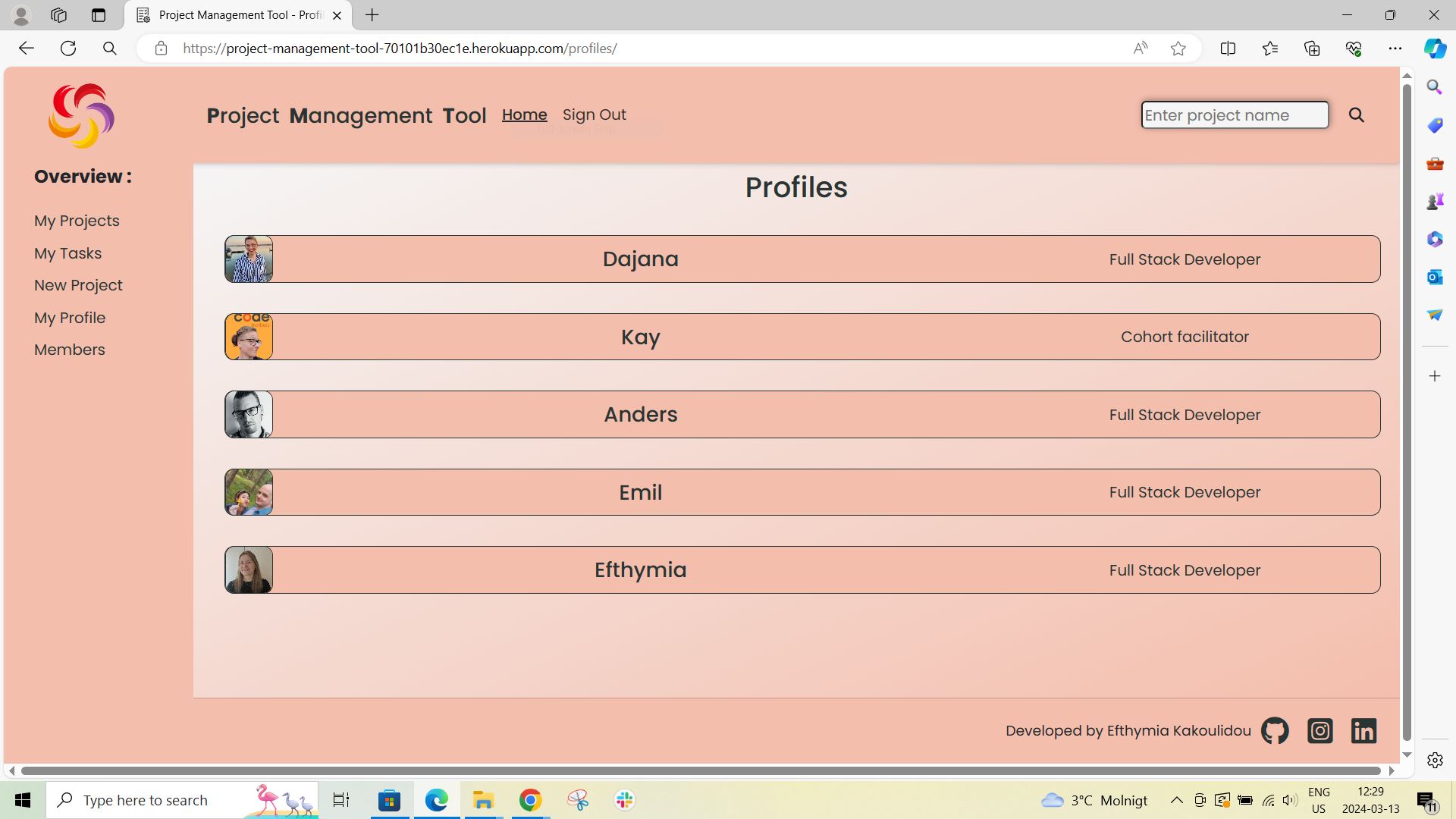The height and width of the screenshot is (819, 1456).
Task: Open Microsoft 365 in the Edge sidebar
Action: click(x=1434, y=239)
